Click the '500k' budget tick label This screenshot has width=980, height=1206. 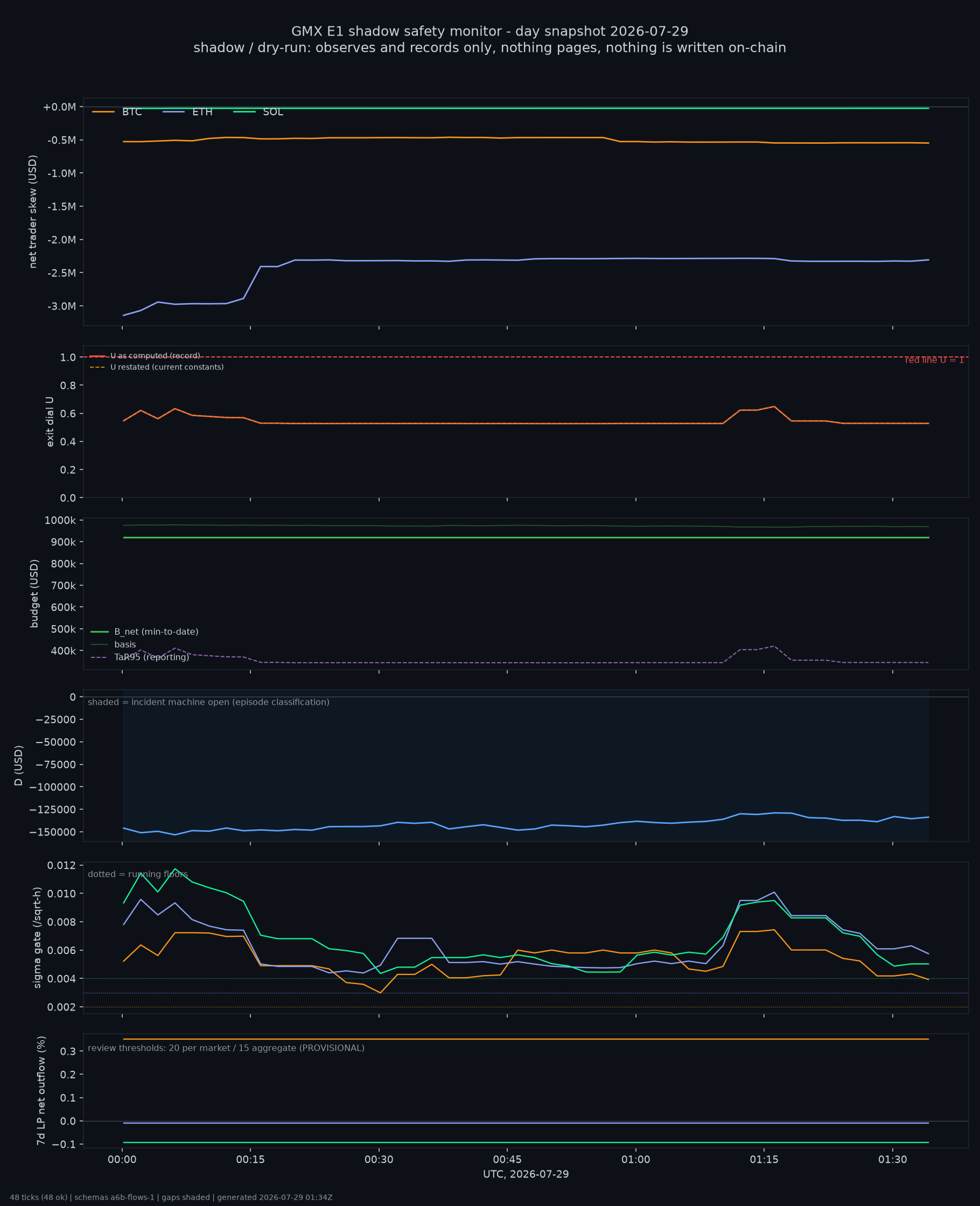pos(62,629)
